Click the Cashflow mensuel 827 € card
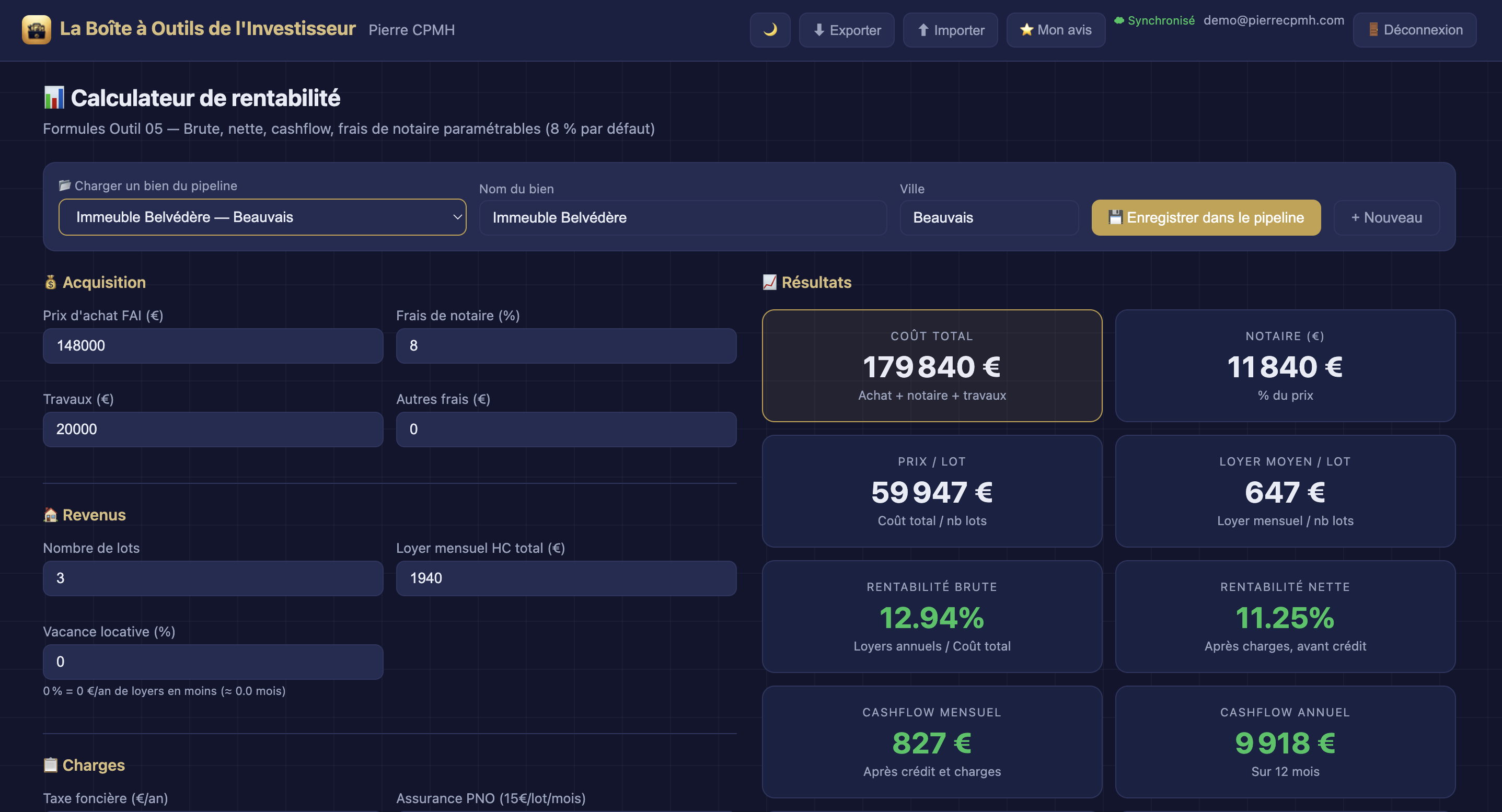 pyautogui.click(x=932, y=741)
